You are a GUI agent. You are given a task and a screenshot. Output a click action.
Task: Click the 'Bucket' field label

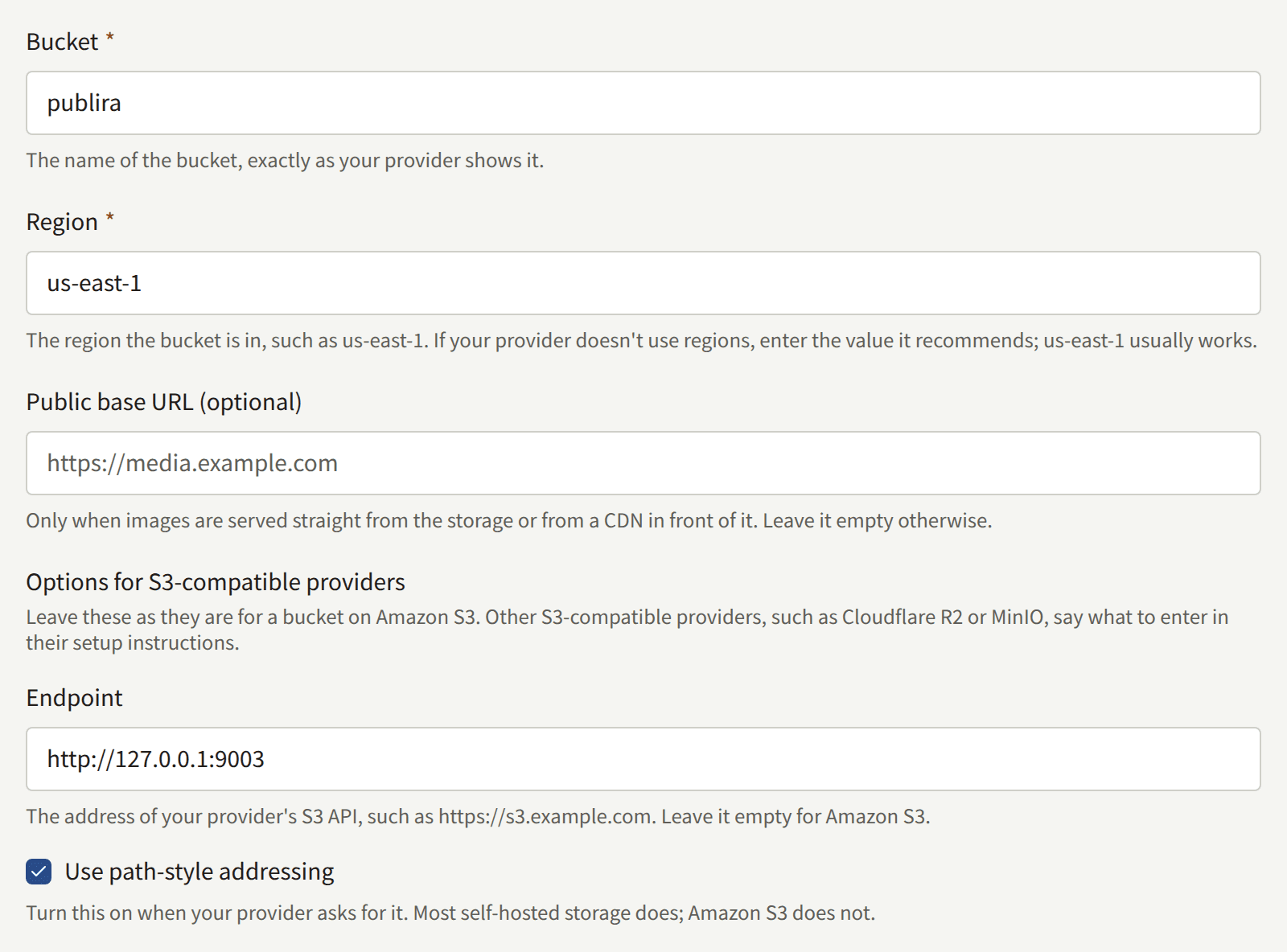(62, 42)
